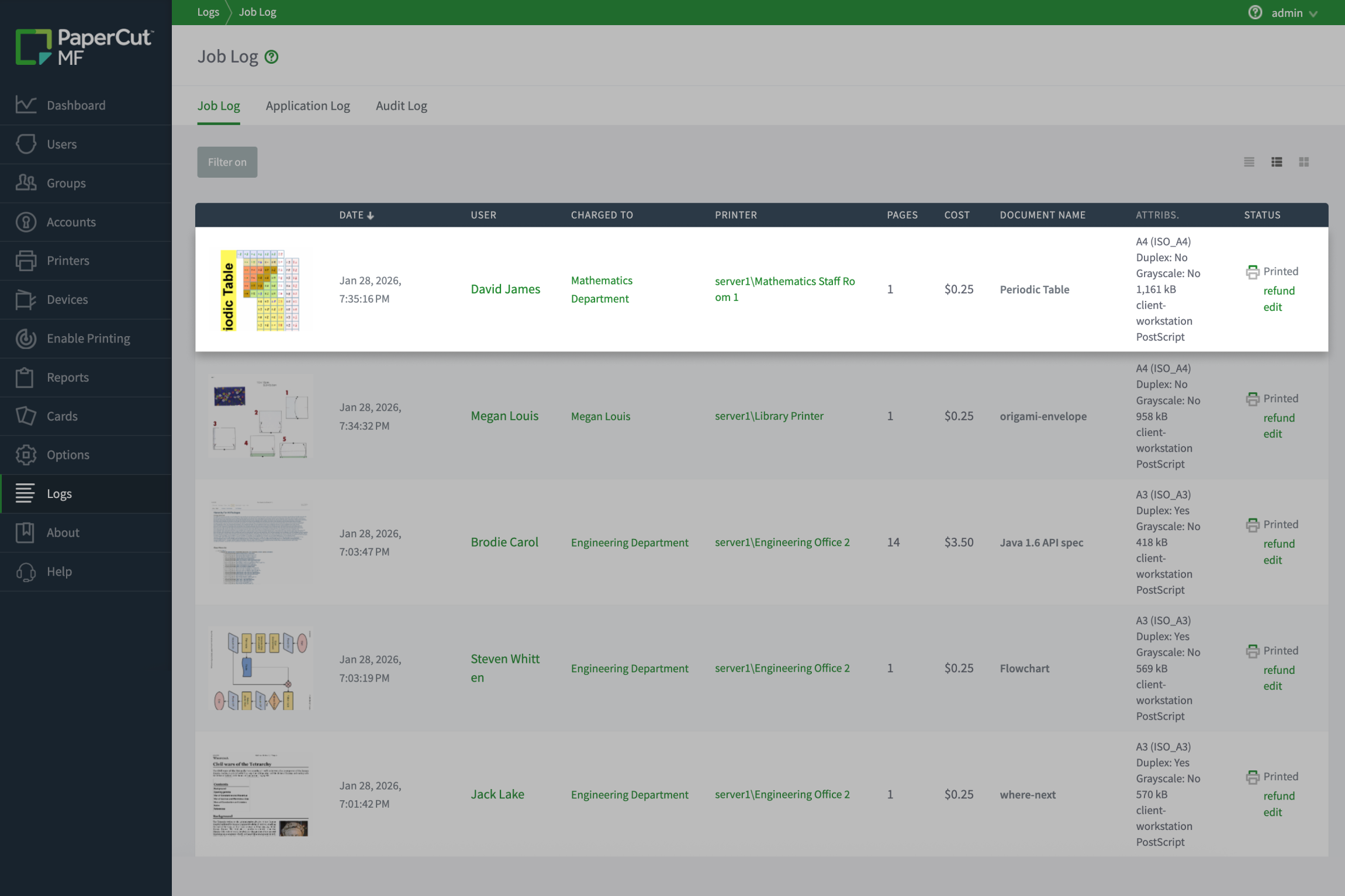Switch to compact list view
The width and height of the screenshot is (1345, 896).
(x=1249, y=162)
